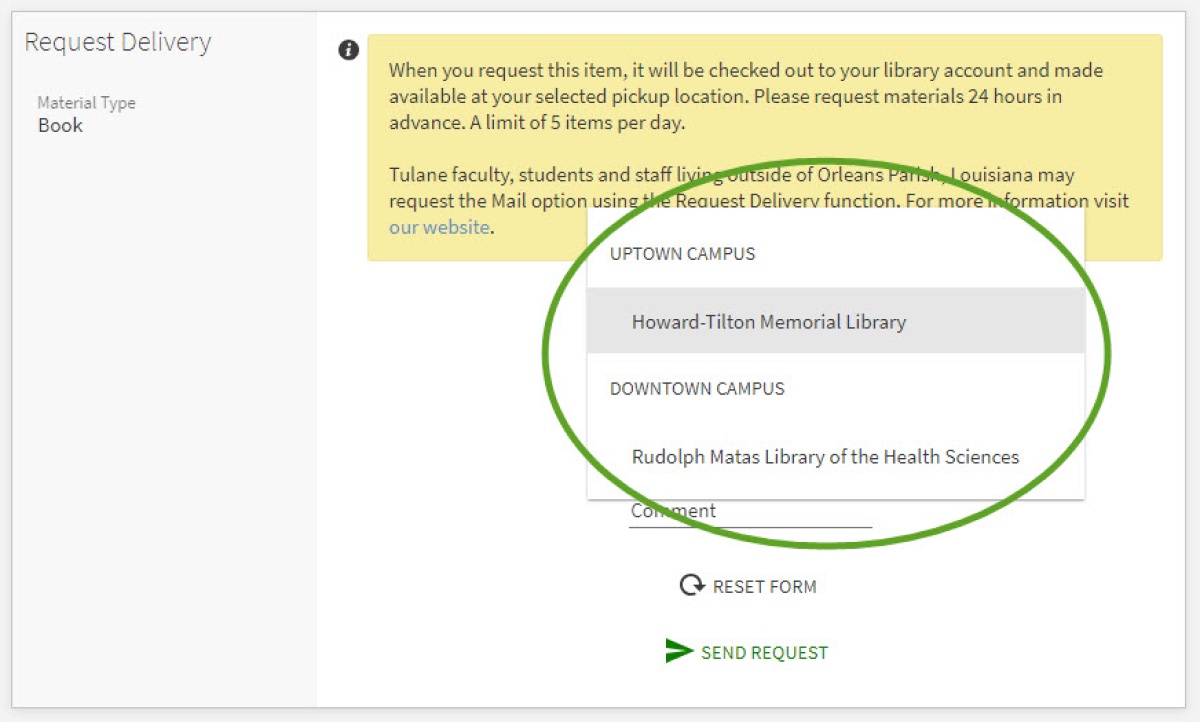Click the 'Tulane faculty, students and staff' sentence
The height and width of the screenshot is (722, 1200).
(520, 175)
